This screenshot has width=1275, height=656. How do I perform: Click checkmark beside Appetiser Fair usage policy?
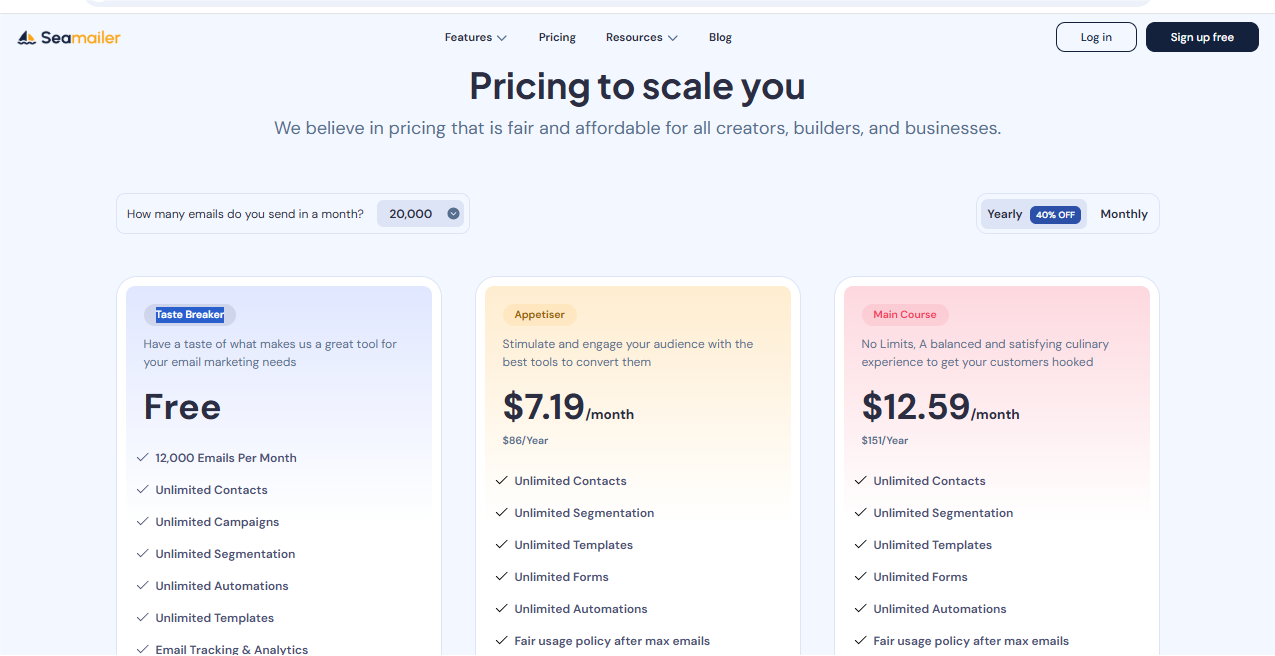click(x=502, y=641)
